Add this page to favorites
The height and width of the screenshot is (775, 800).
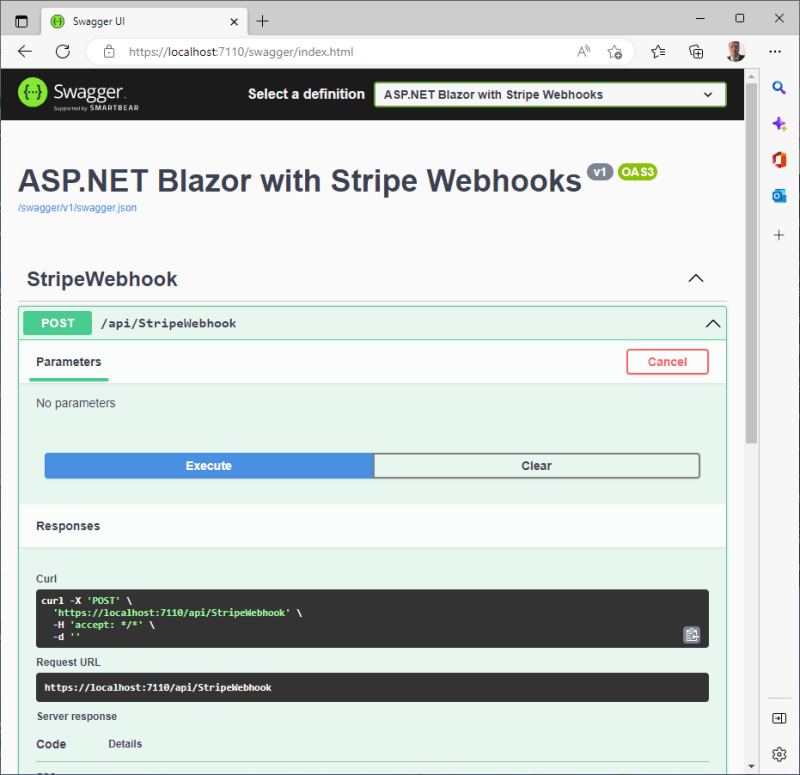[614, 52]
